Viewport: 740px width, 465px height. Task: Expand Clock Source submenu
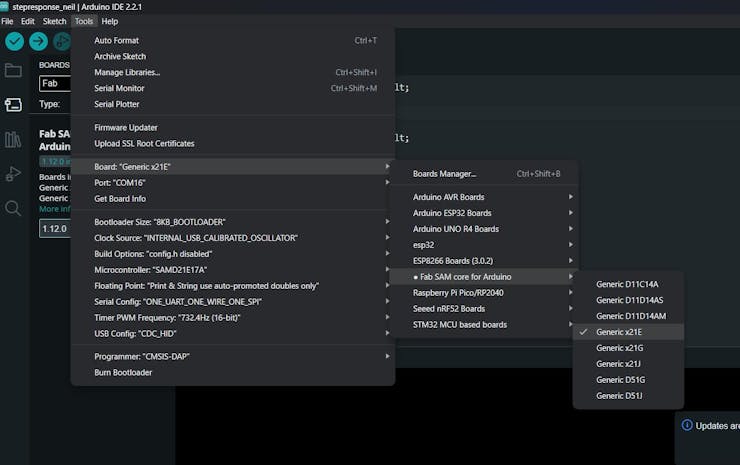click(233, 238)
